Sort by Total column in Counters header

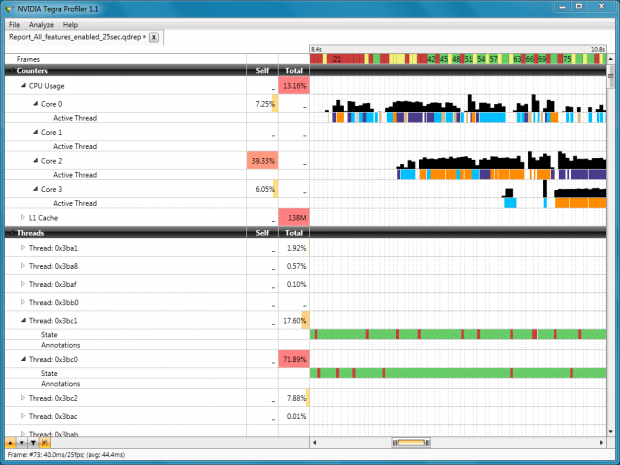294,71
